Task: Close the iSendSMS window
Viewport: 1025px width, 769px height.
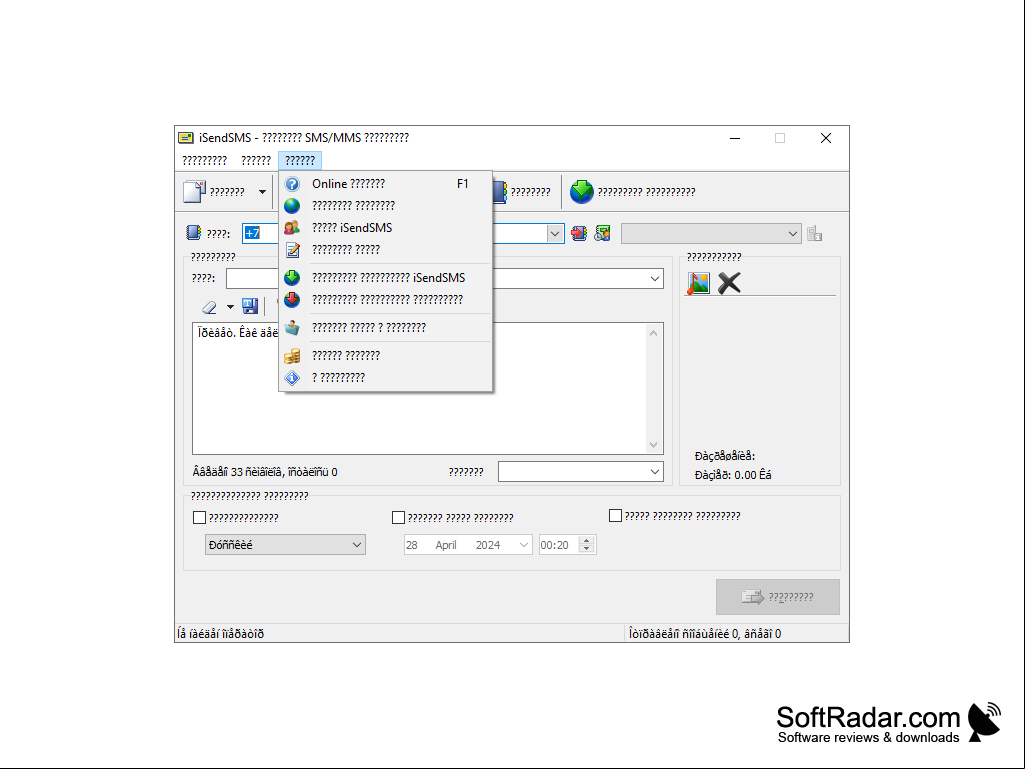Action: (x=826, y=138)
